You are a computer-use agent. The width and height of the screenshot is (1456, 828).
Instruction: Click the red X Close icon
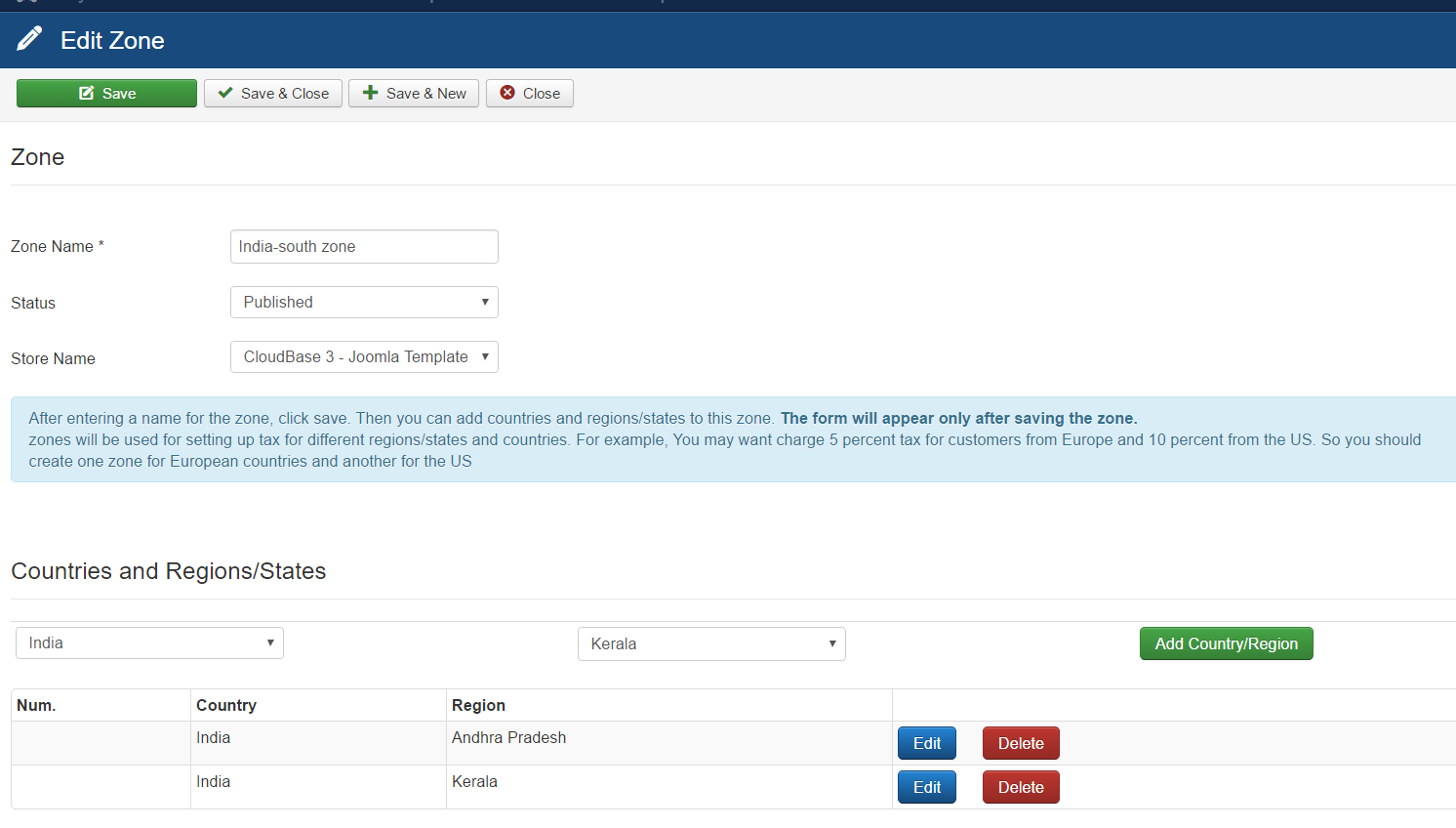click(x=507, y=93)
